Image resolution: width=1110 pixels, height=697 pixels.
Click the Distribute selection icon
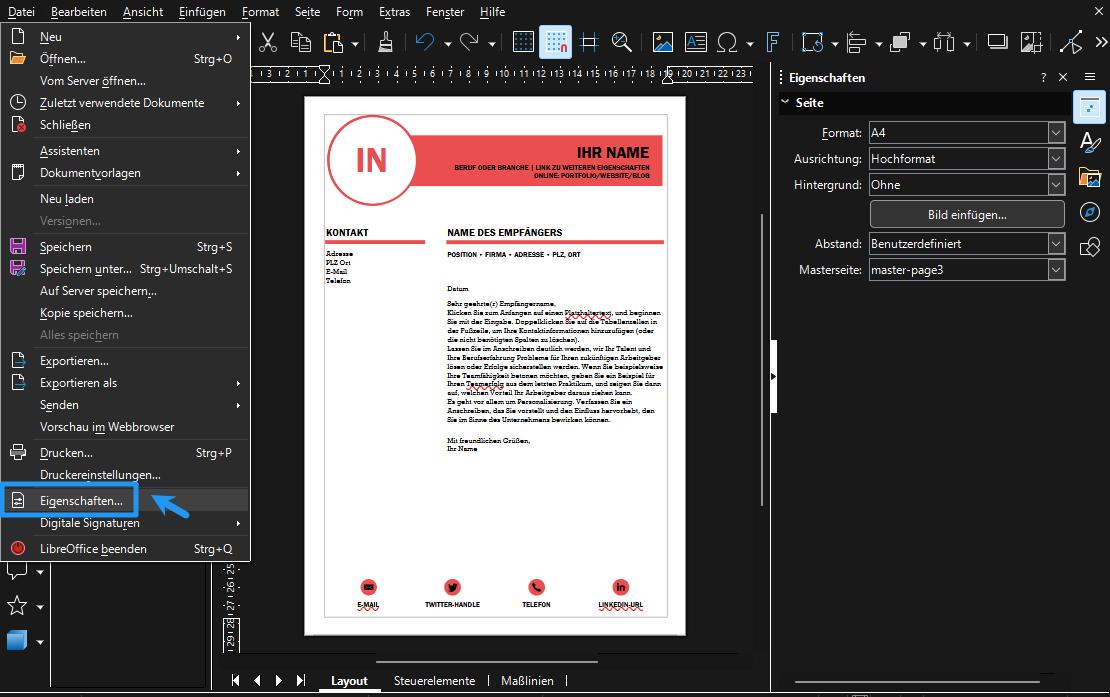tap(944, 42)
